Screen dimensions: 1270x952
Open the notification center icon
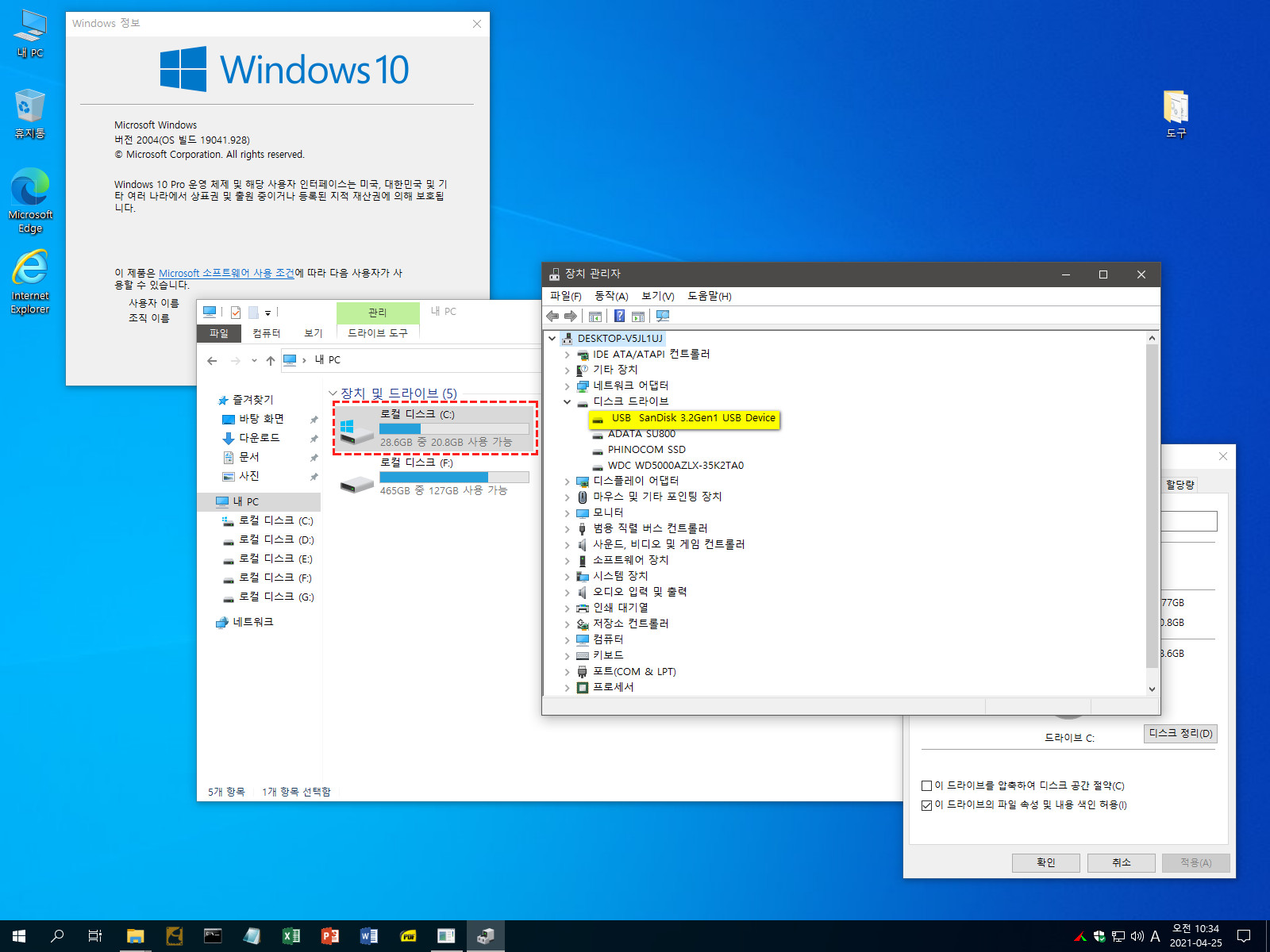1244,936
